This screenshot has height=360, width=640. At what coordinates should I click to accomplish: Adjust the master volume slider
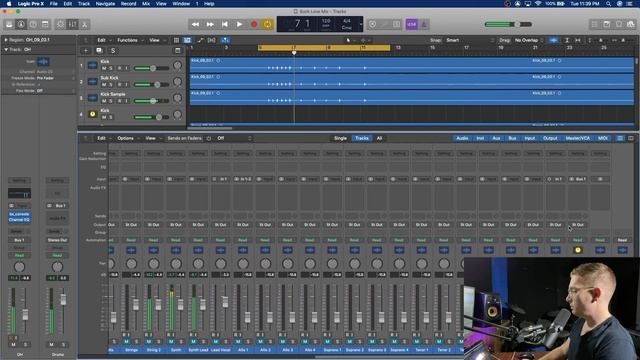click(x=508, y=24)
